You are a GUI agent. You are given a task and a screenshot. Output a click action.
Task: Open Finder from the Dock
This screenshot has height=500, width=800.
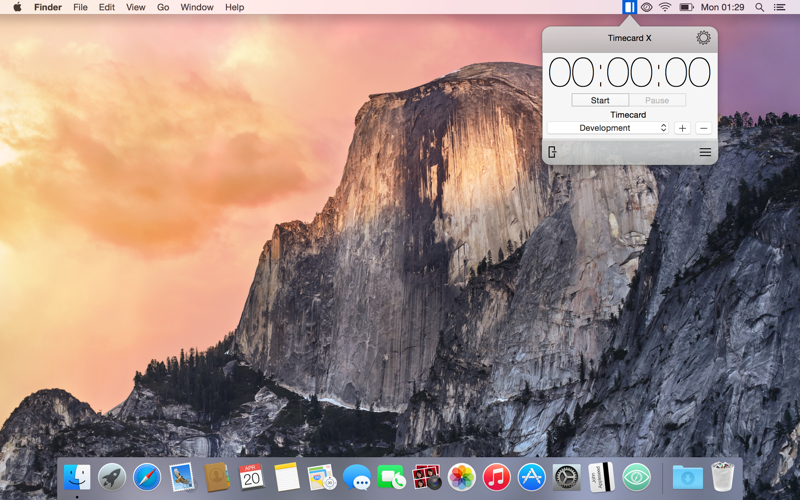(x=77, y=478)
